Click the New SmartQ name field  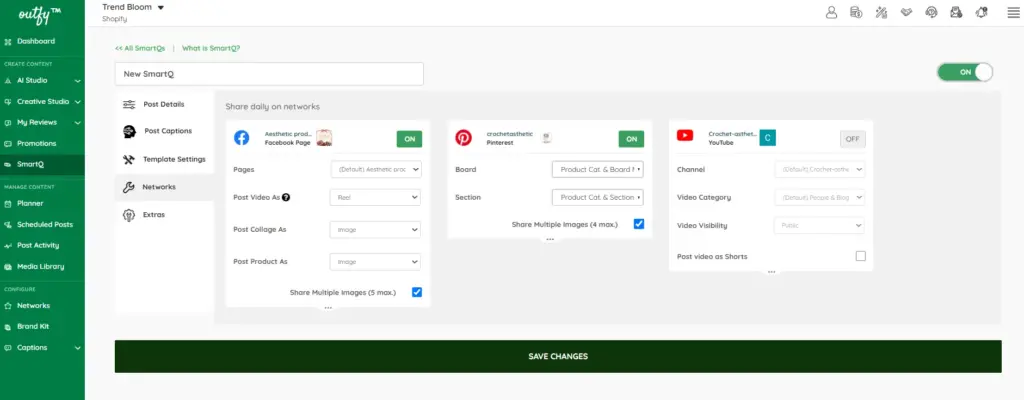(269, 74)
